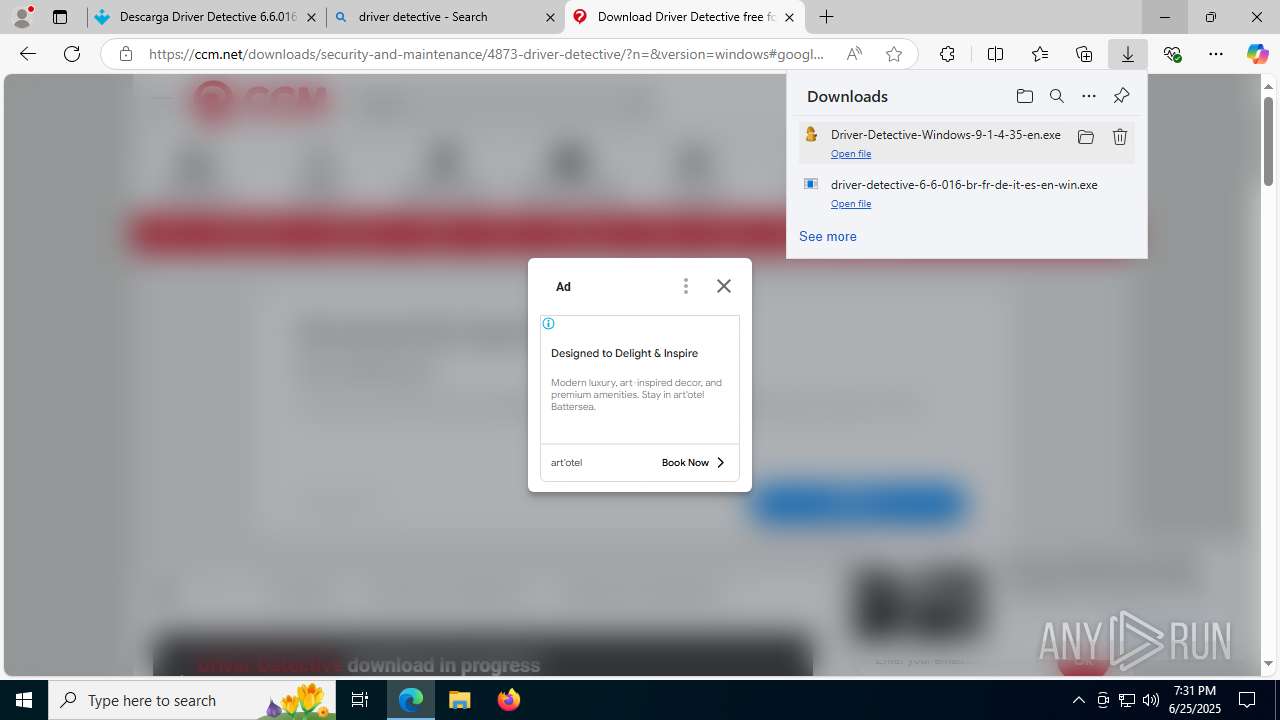Open file driver-detective-6-6-016 exe
Viewport: 1280px width, 720px height.
[x=851, y=204]
